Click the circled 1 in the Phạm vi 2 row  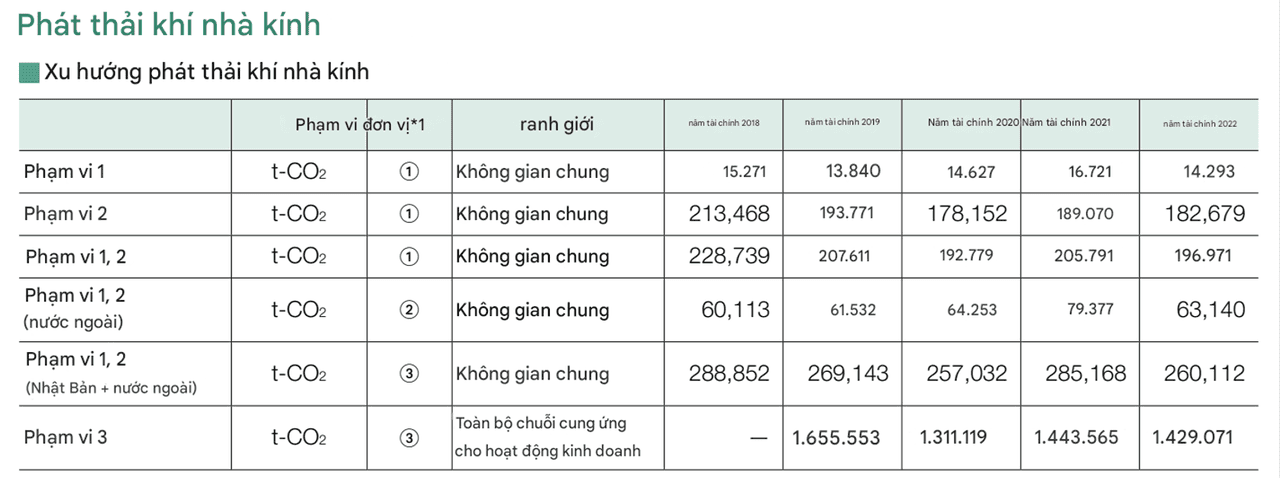(408, 214)
